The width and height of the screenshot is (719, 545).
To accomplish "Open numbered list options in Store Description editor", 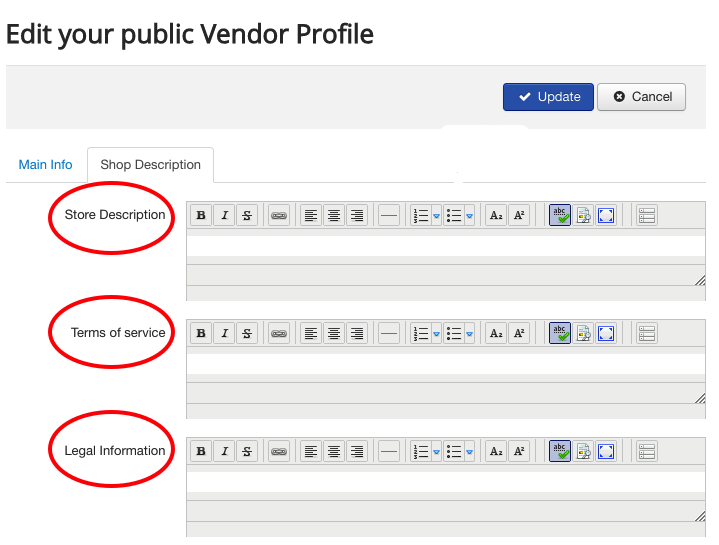I will click(x=437, y=215).
